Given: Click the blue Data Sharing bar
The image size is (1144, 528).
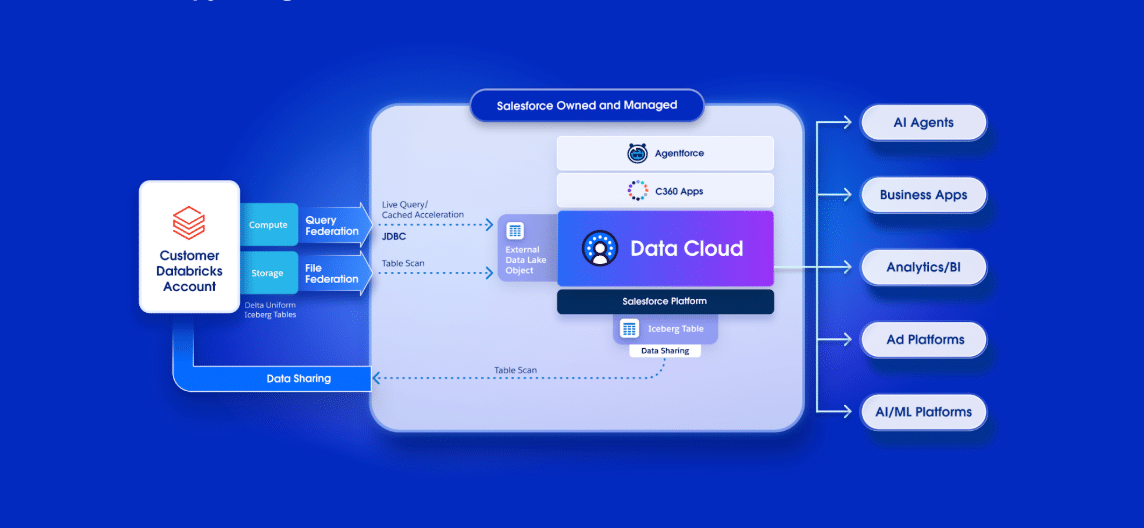Looking at the screenshot, I should (x=298, y=379).
